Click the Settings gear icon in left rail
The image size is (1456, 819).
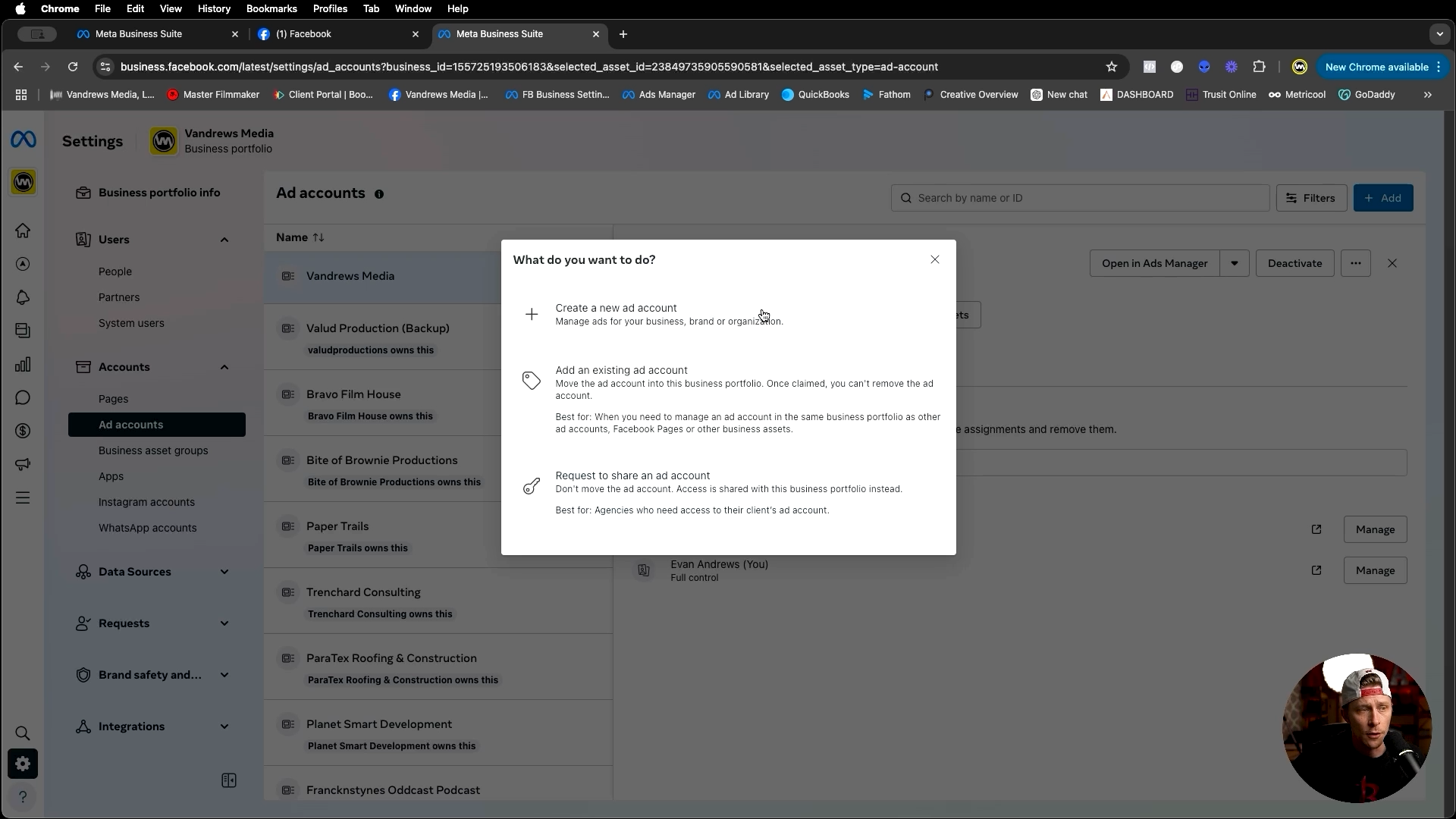tap(23, 764)
